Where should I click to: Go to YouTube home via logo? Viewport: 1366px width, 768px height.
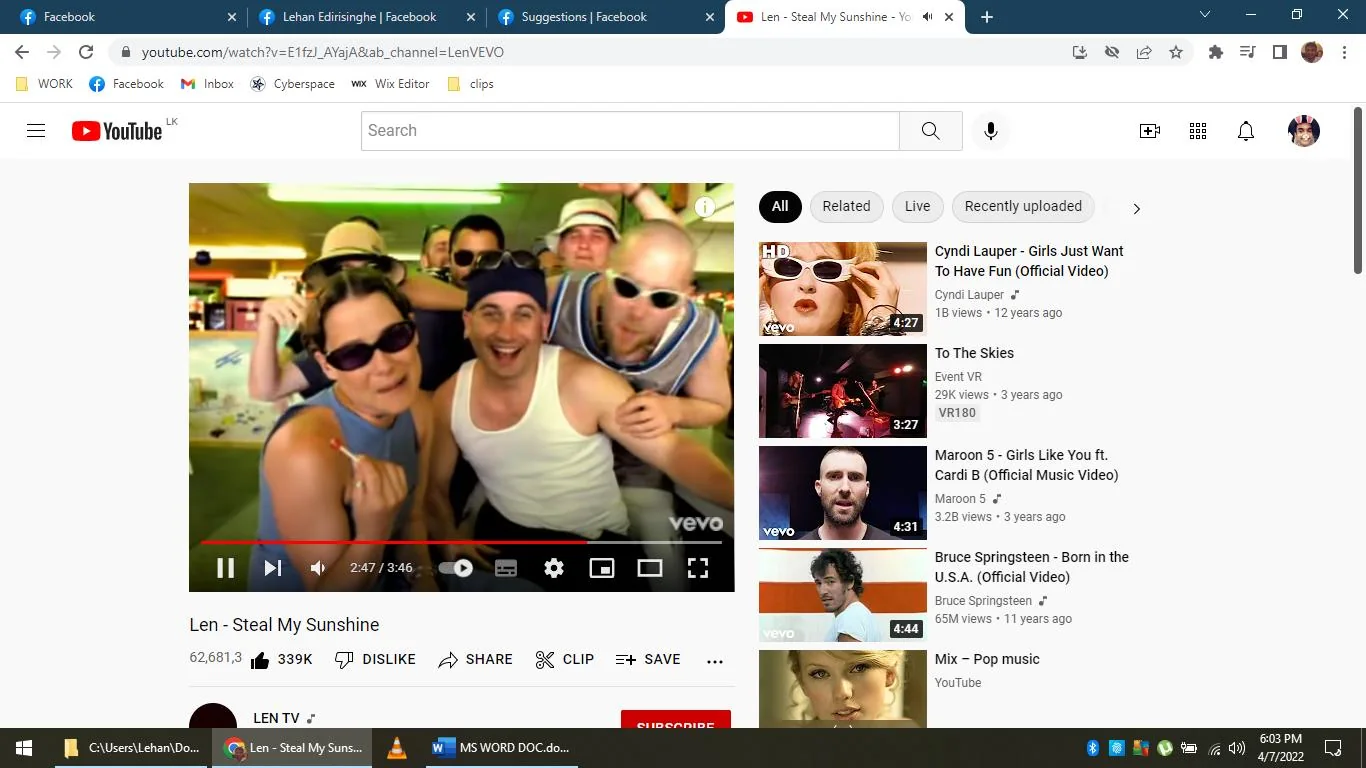click(x=117, y=131)
